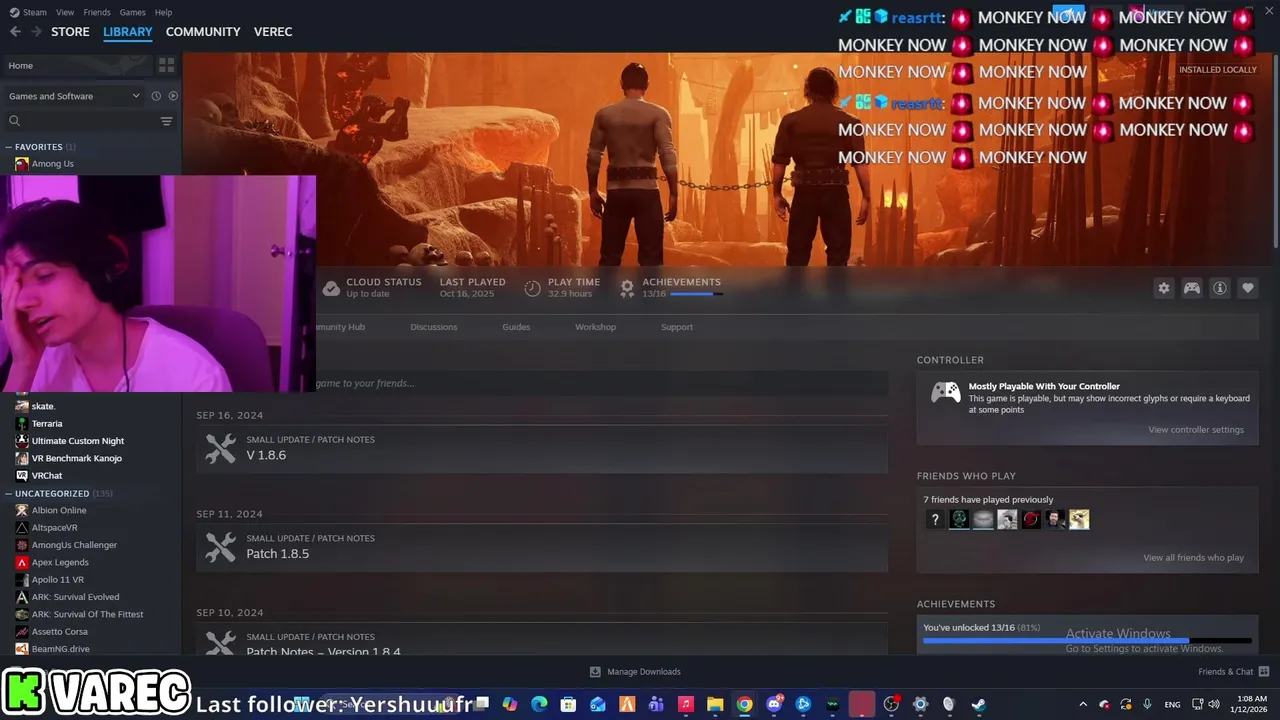Collapse the FAVORITES category
This screenshot has height=720, width=1280.
(x=9, y=147)
